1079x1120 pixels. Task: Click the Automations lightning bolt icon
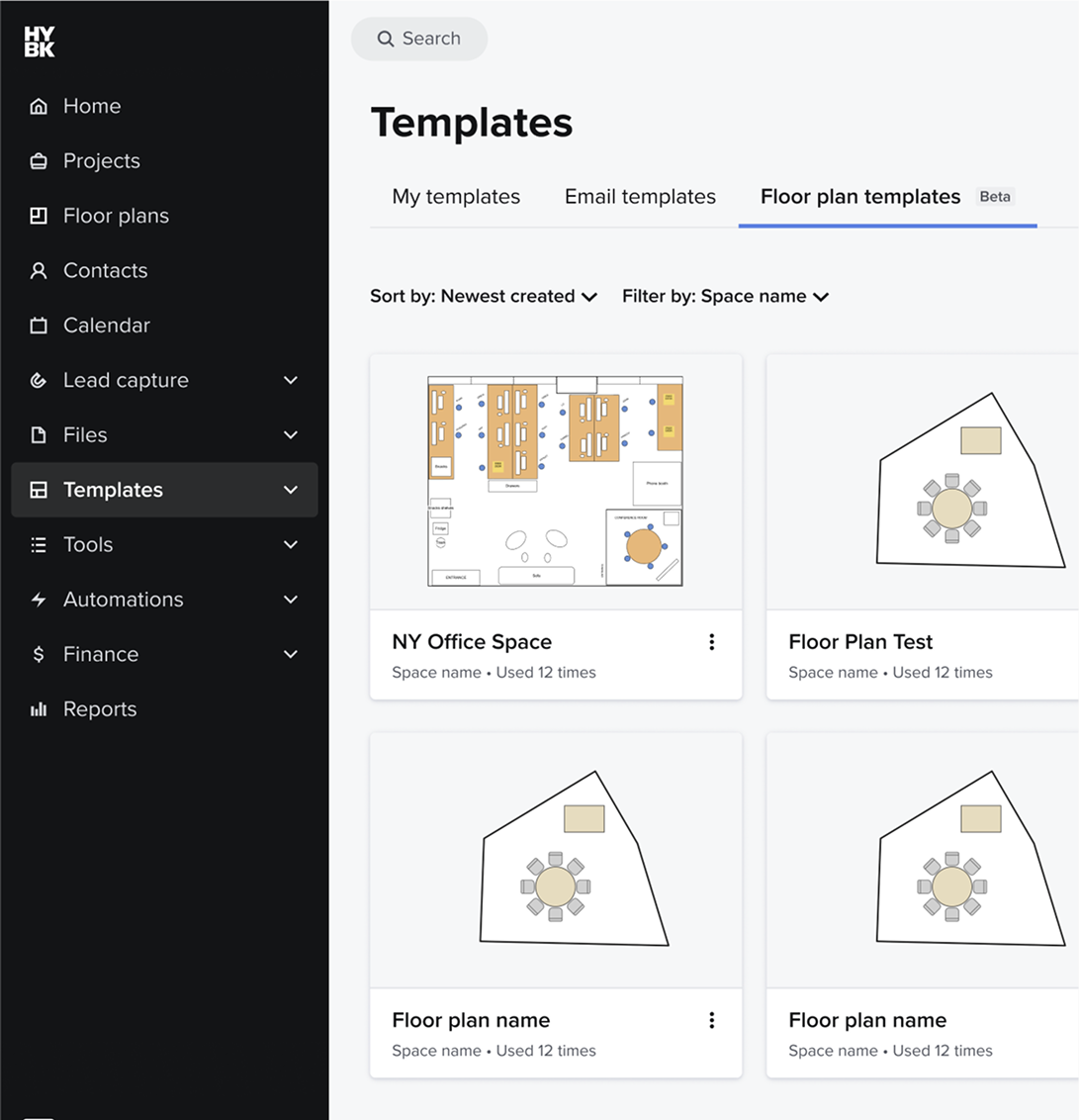point(39,600)
